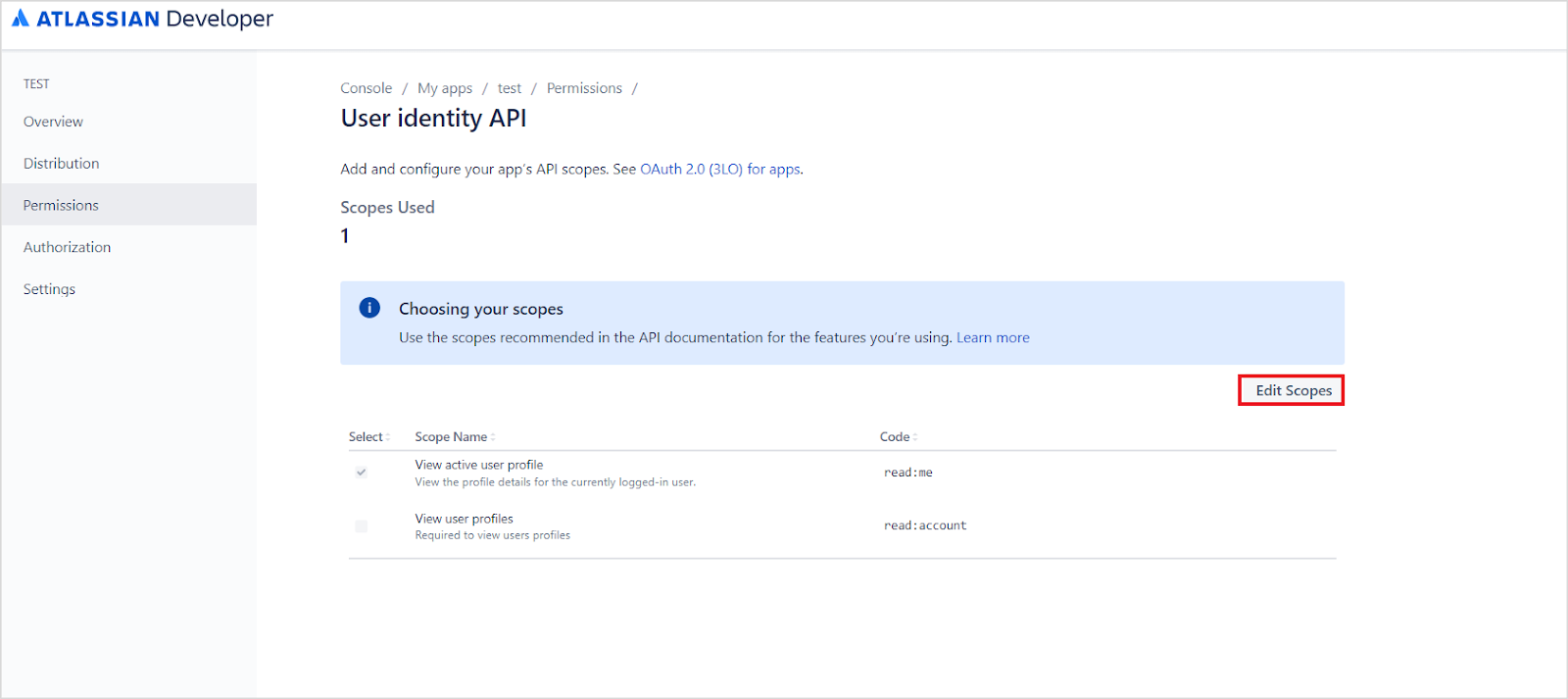Open the OAuth 2.0 (3LO) for apps link
Image resolution: width=1568 pixels, height=699 pixels.
[720, 170]
